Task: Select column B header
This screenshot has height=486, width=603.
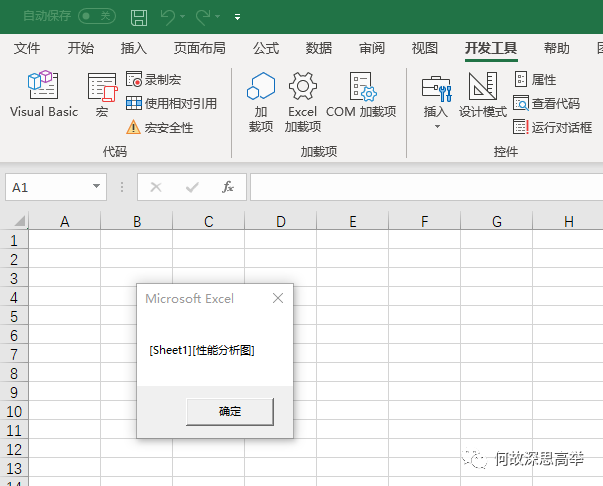Action: coord(137,221)
